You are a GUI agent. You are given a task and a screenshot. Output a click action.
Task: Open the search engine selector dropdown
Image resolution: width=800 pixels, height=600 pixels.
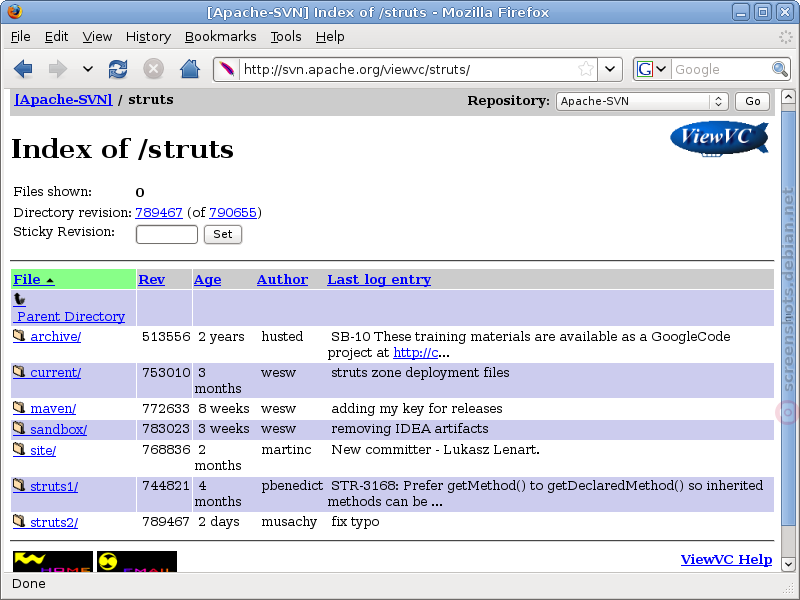point(652,69)
